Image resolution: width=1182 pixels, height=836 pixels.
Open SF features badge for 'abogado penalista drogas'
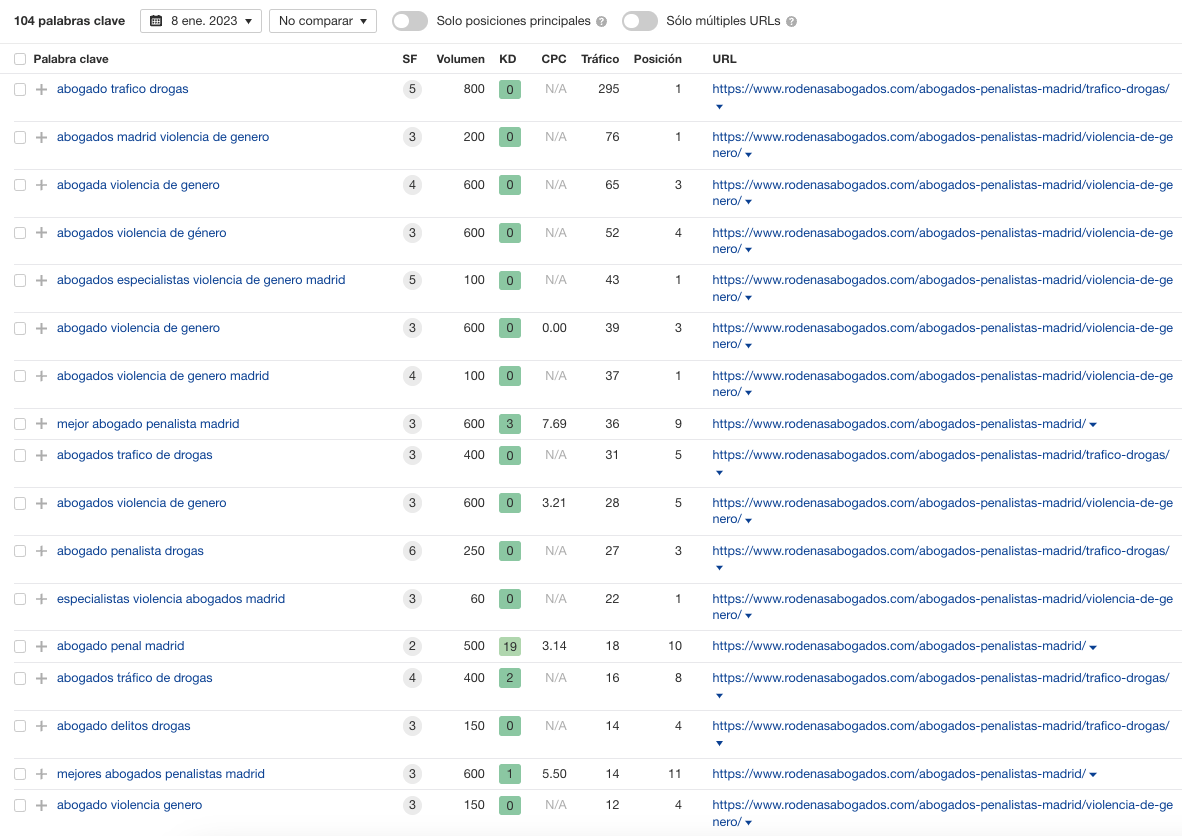pos(412,551)
